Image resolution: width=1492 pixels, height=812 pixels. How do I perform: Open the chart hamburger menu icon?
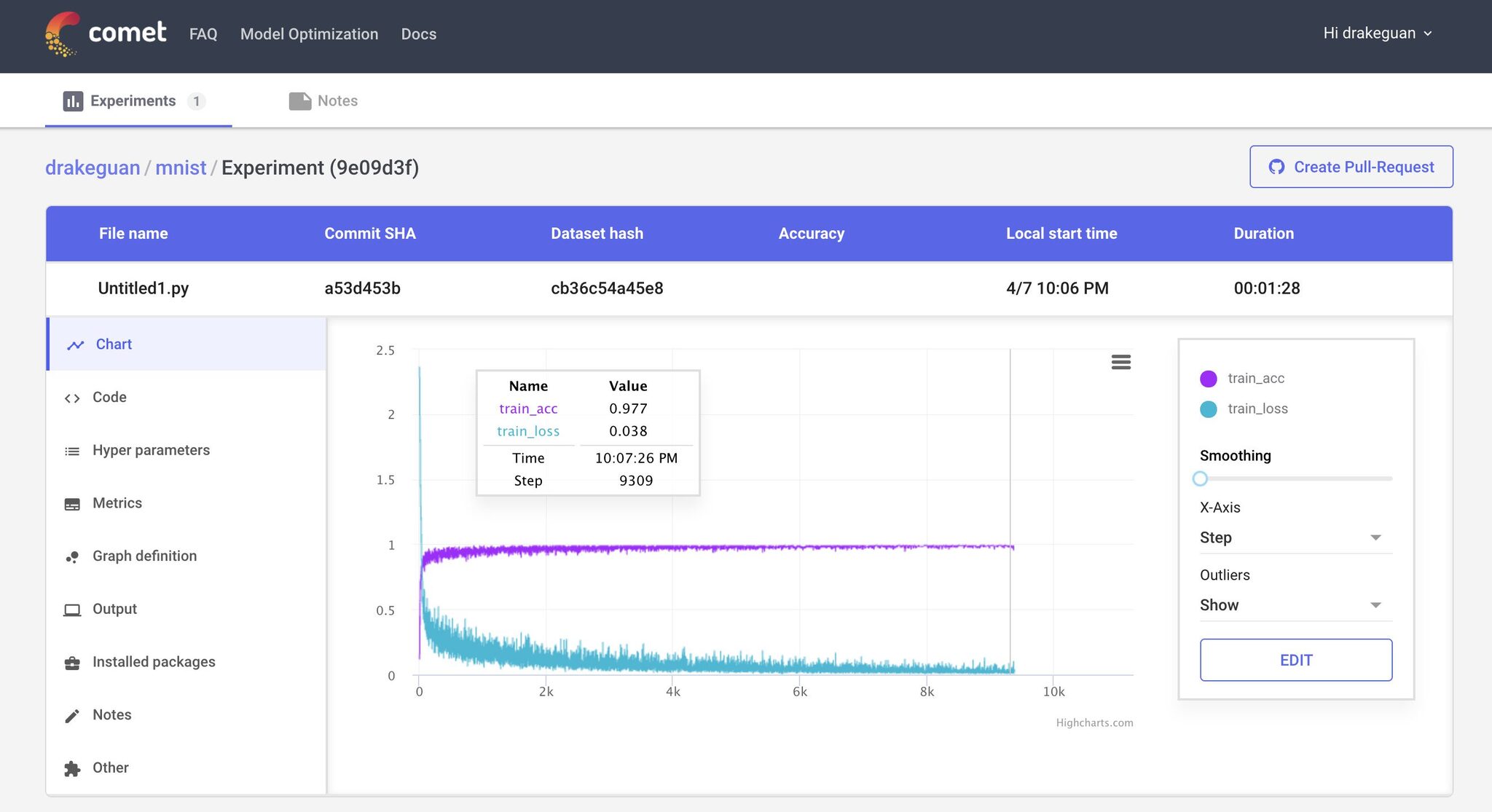(x=1121, y=362)
